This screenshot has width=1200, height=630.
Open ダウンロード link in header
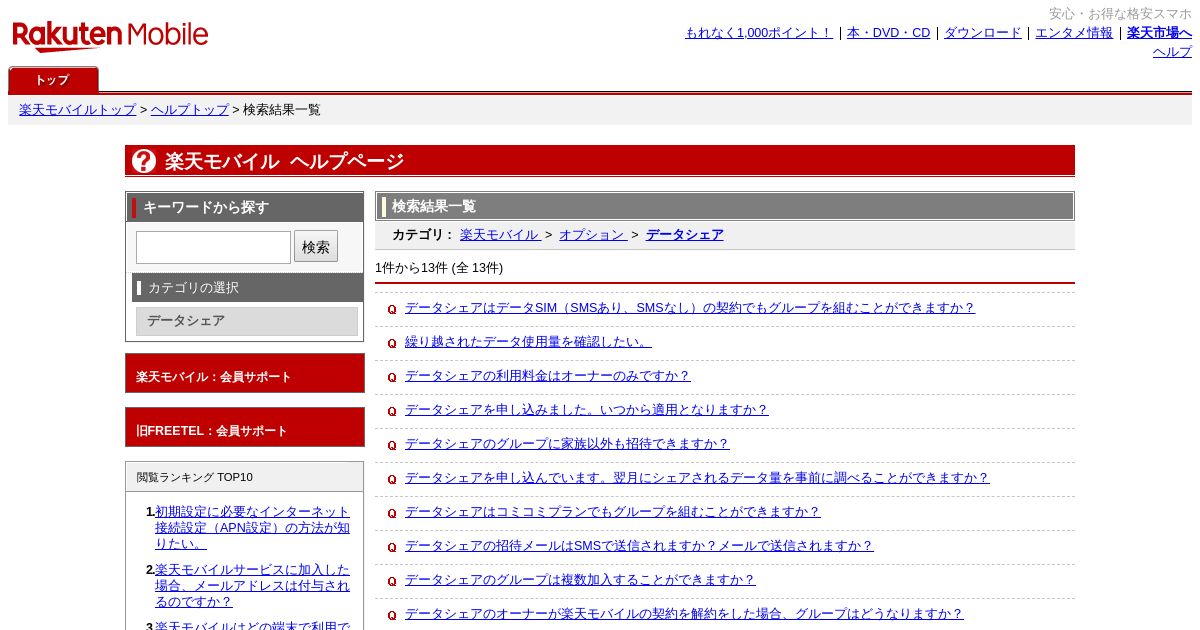pos(983,33)
